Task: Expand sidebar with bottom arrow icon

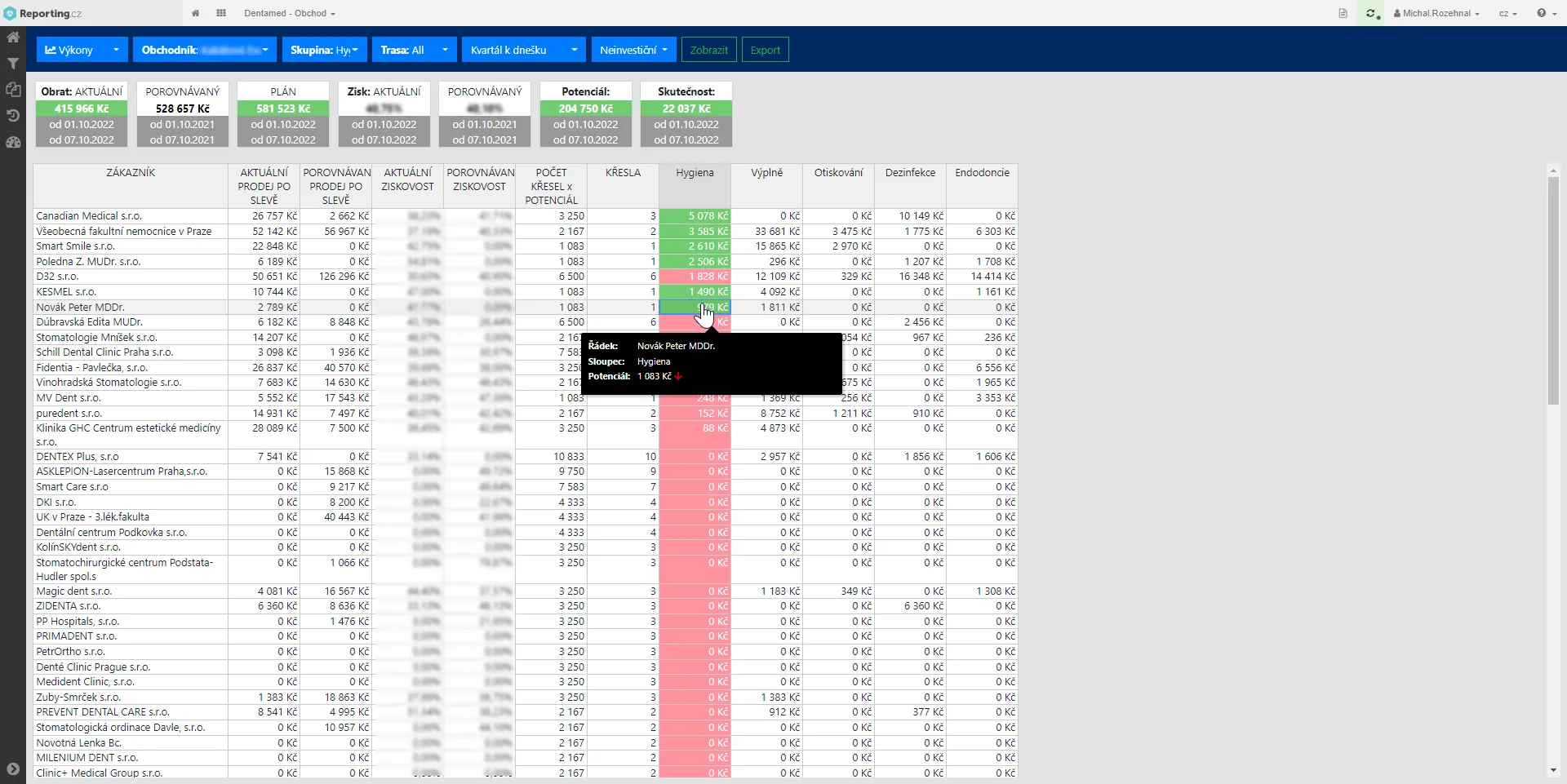Action: tap(13, 768)
